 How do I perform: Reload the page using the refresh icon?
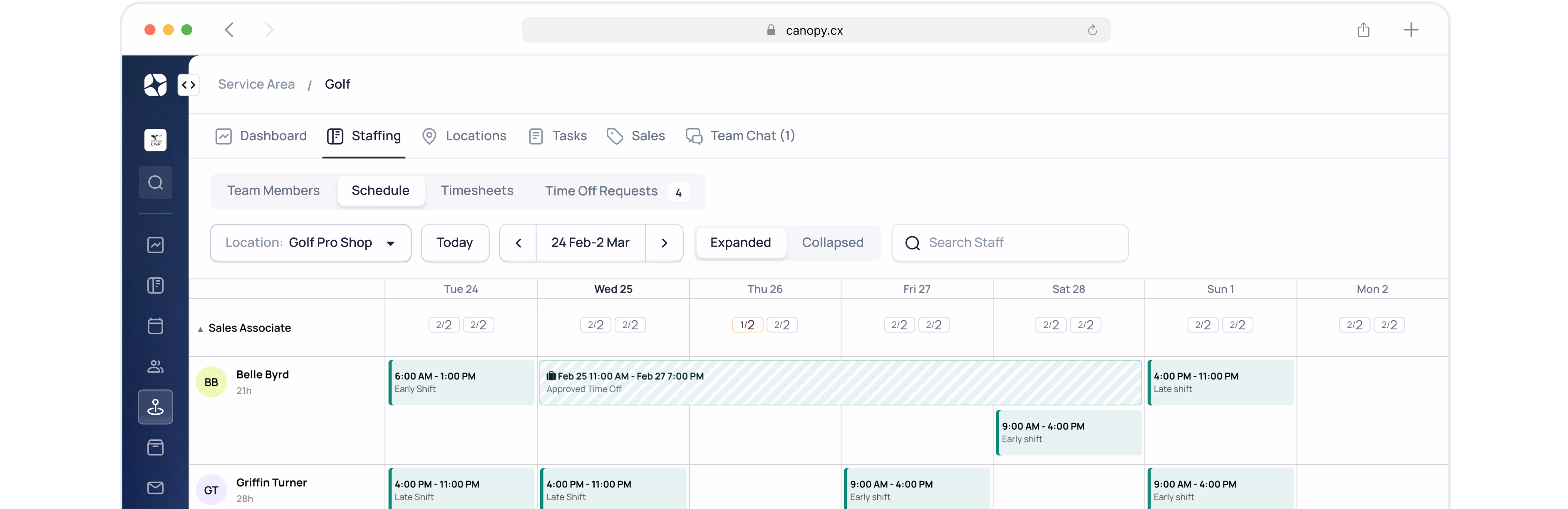pyautogui.click(x=1093, y=30)
